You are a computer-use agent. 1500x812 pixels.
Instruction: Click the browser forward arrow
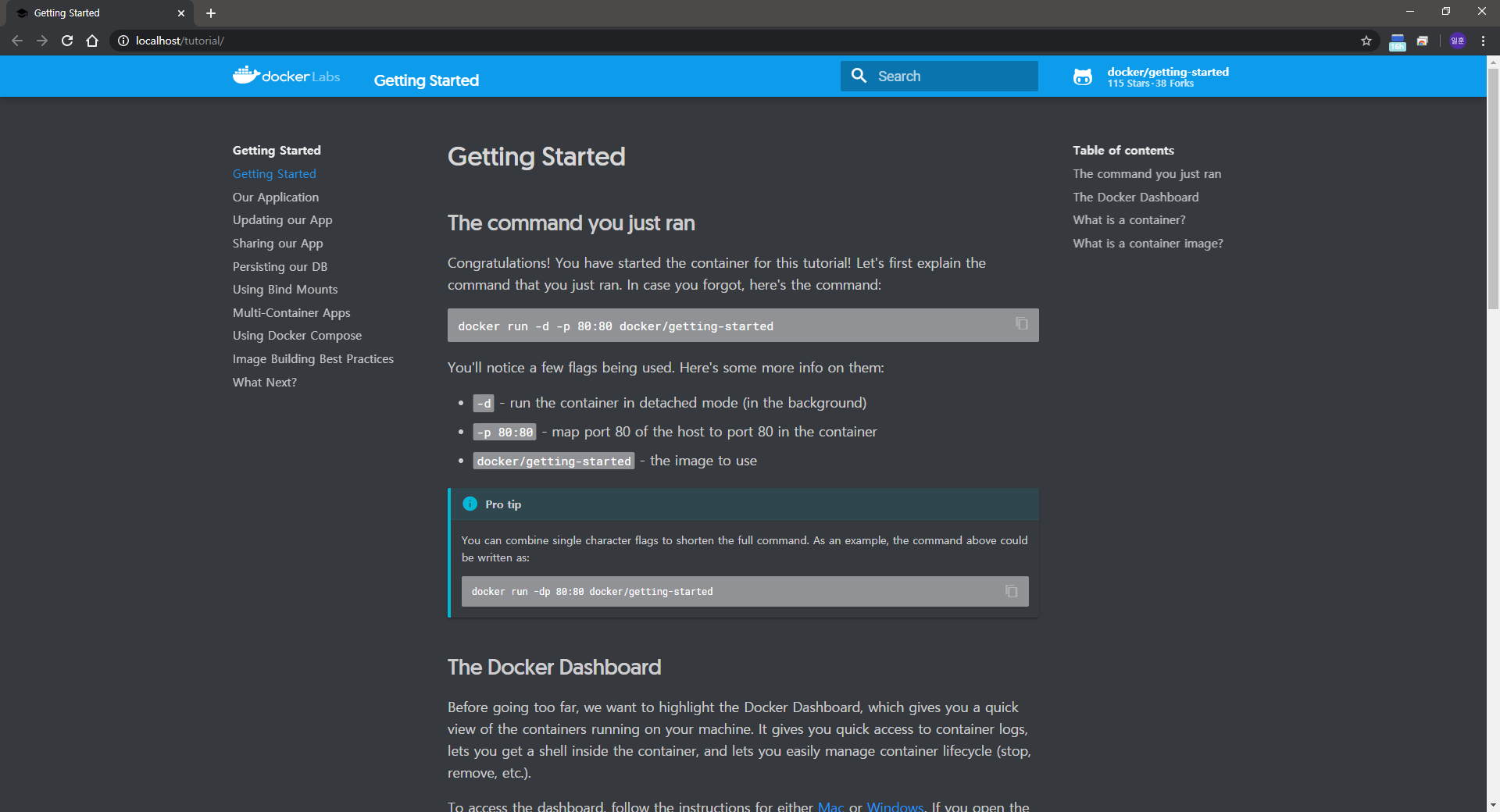(42, 41)
